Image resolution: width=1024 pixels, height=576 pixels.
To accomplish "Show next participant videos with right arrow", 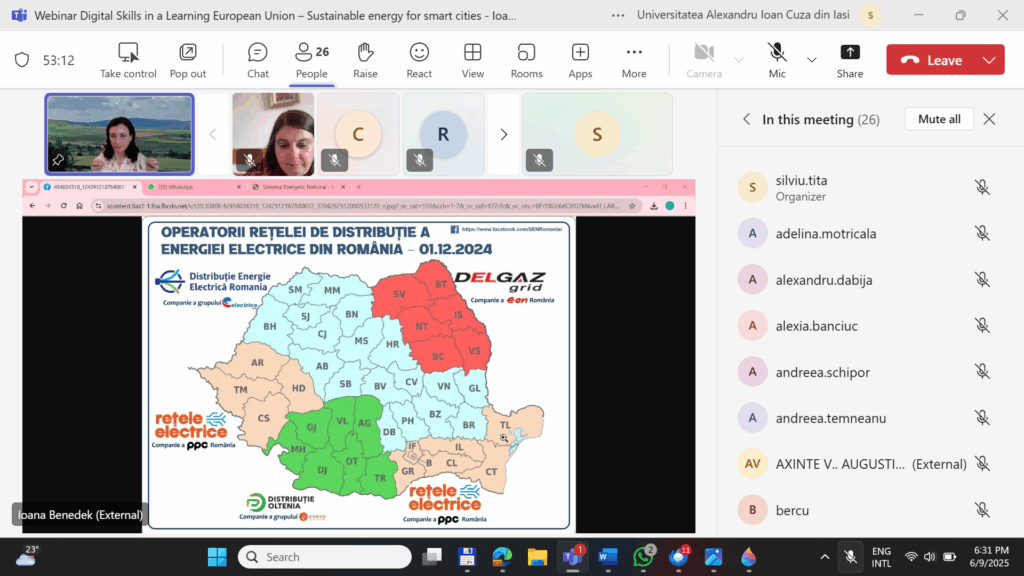I will pyautogui.click(x=504, y=134).
